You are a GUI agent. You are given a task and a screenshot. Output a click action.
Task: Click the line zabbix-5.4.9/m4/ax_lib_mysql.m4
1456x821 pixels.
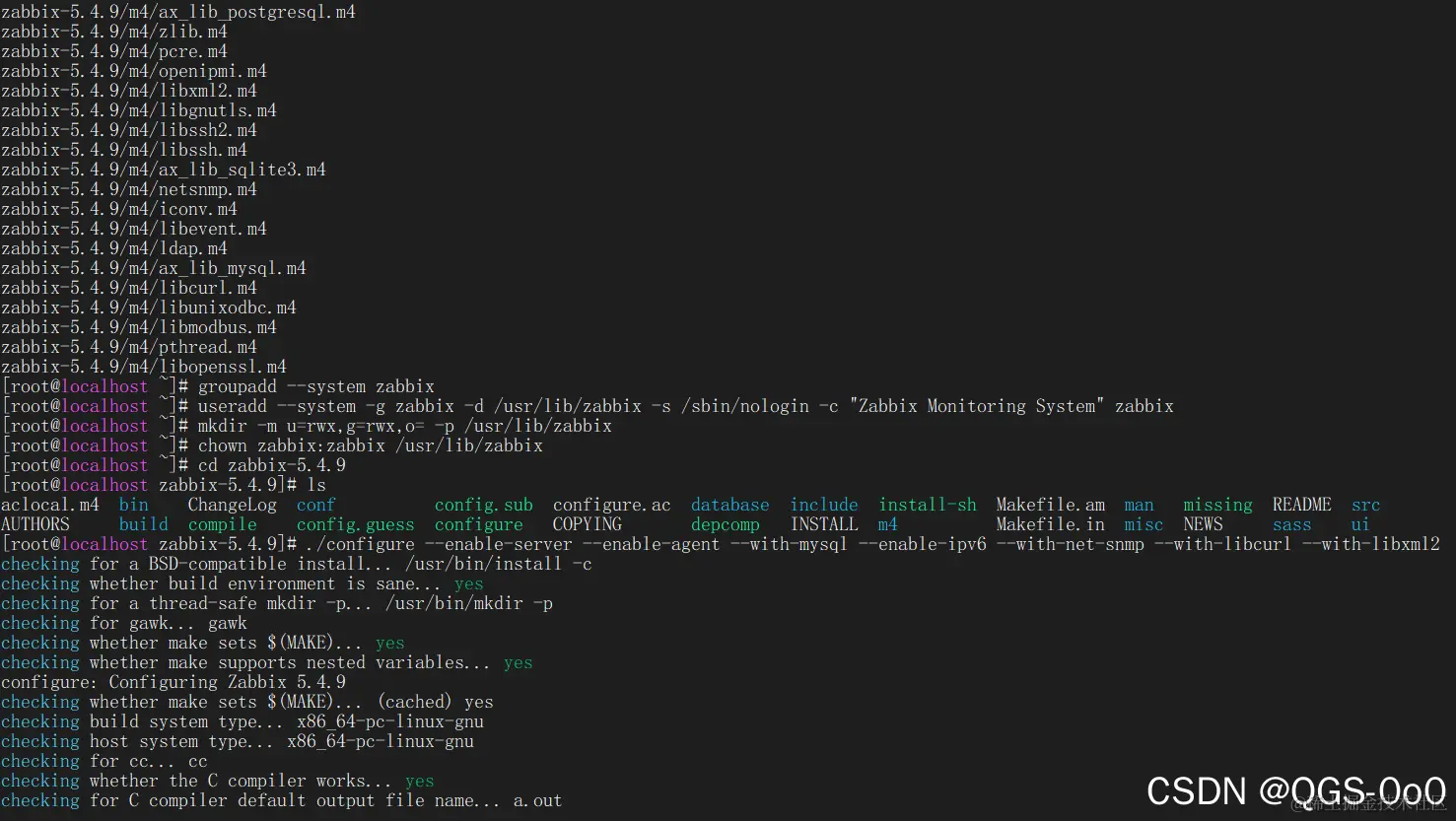coord(154,268)
